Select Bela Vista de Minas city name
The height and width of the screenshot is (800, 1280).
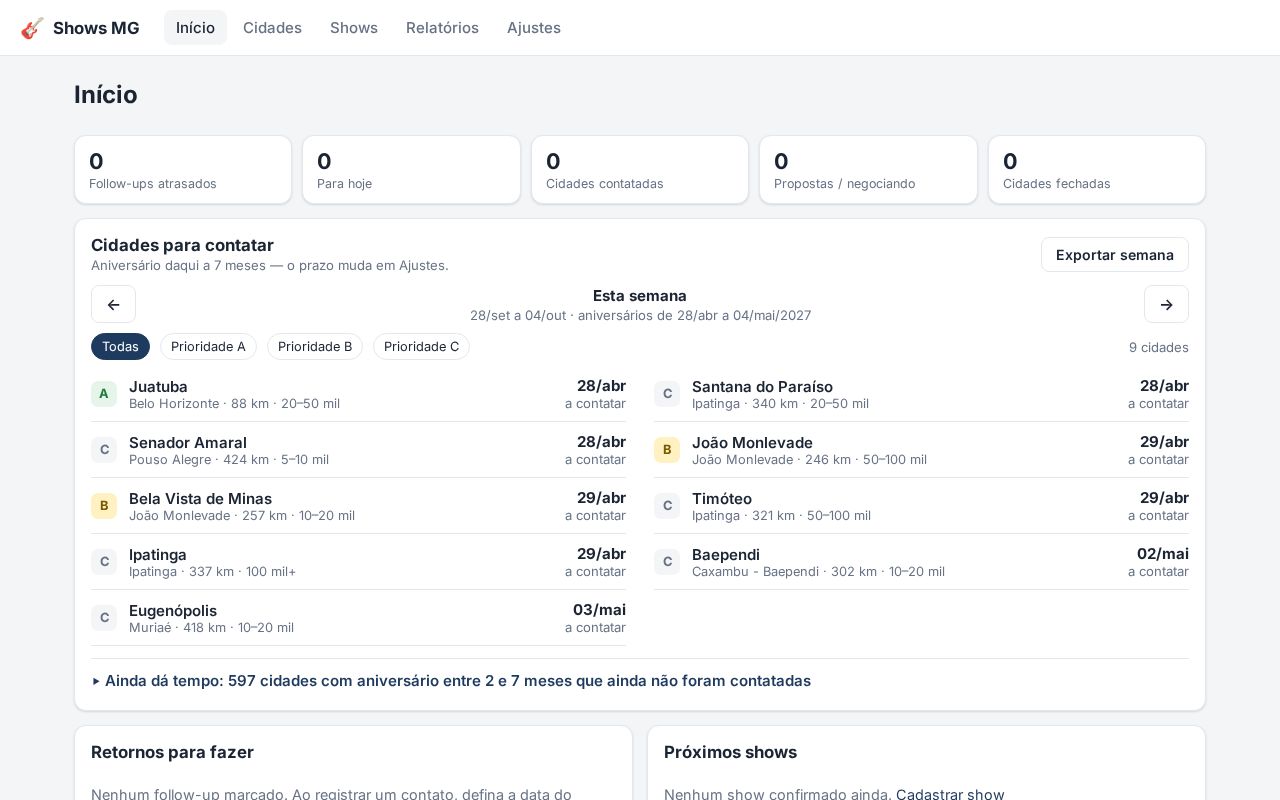tap(200, 498)
